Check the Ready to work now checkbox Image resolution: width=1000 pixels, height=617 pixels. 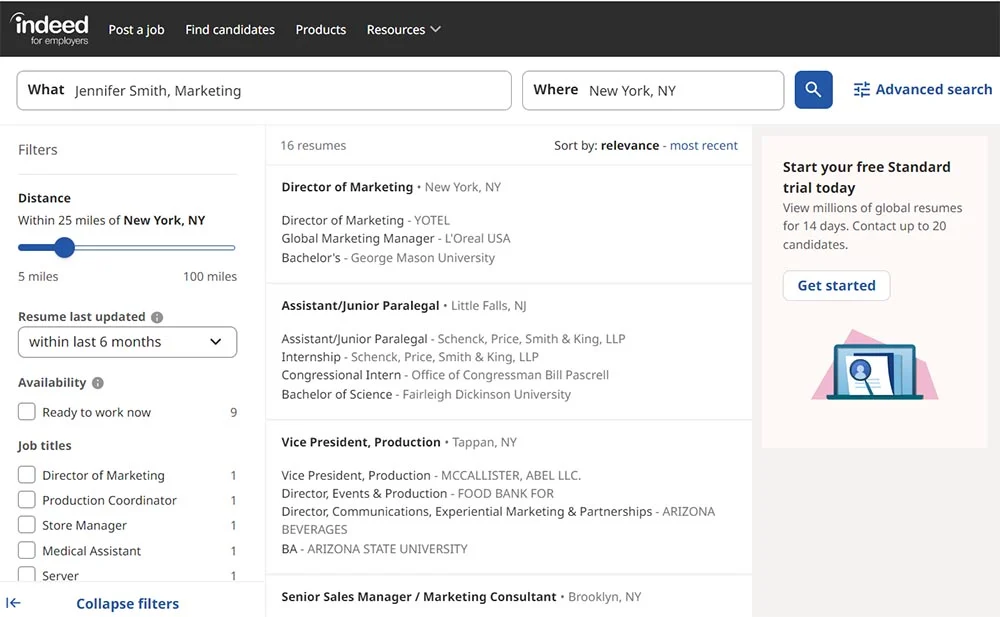[27, 412]
